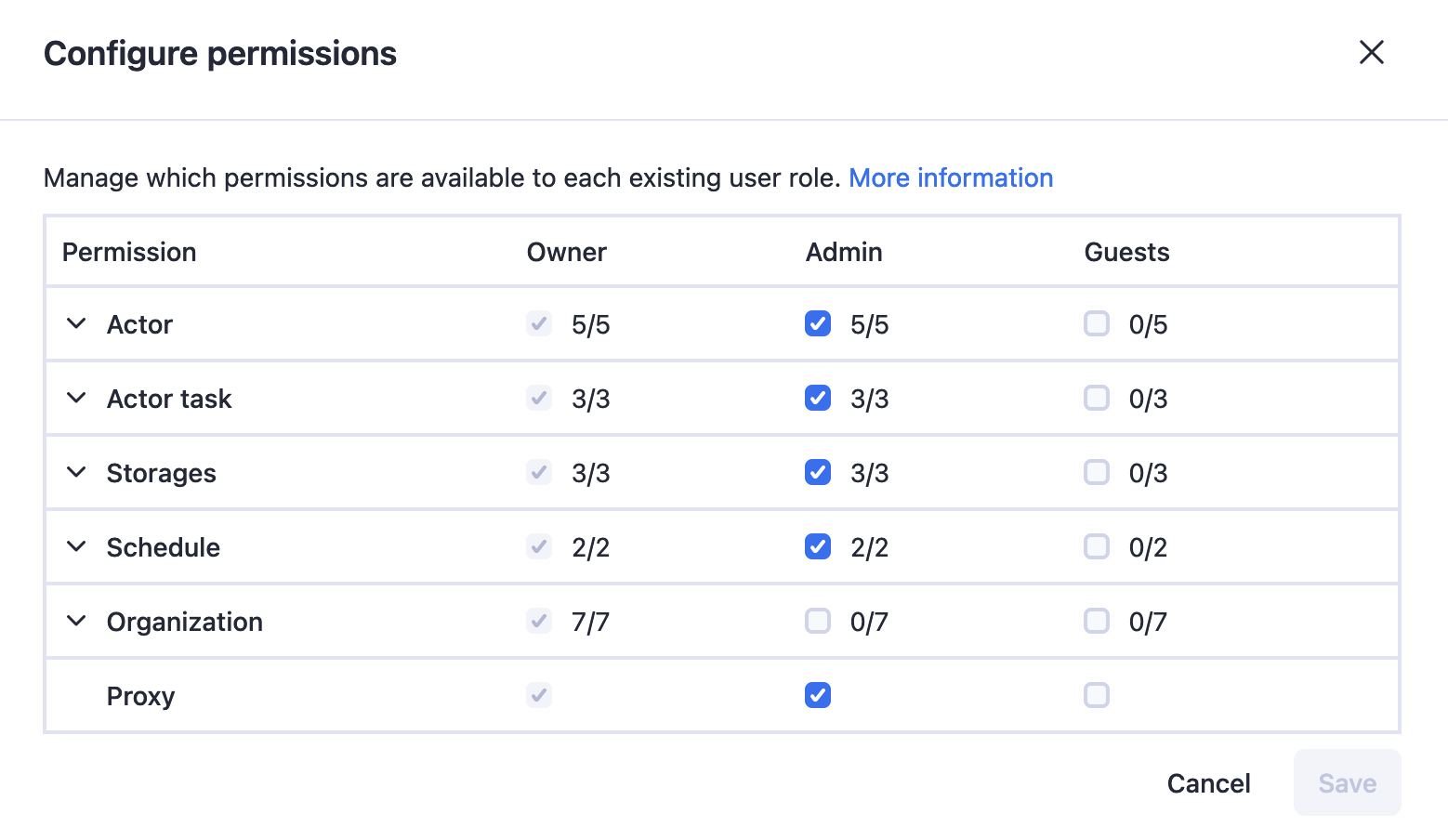Disable Schedule permissions for Admin
The width and height of the screenshot is (1448, 840).
coord(818,546)
